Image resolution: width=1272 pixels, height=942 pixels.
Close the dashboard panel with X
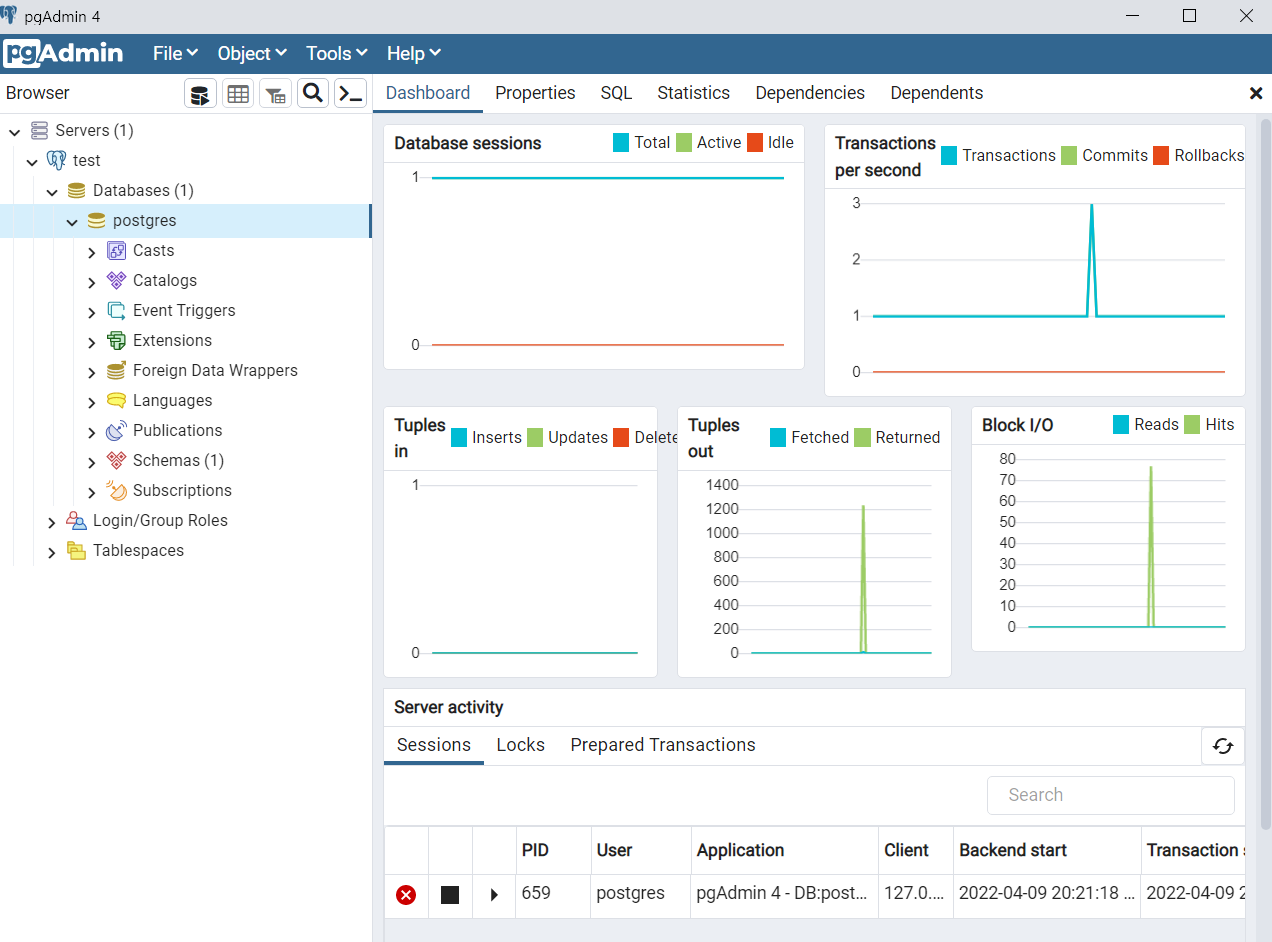click(1256, 93)
